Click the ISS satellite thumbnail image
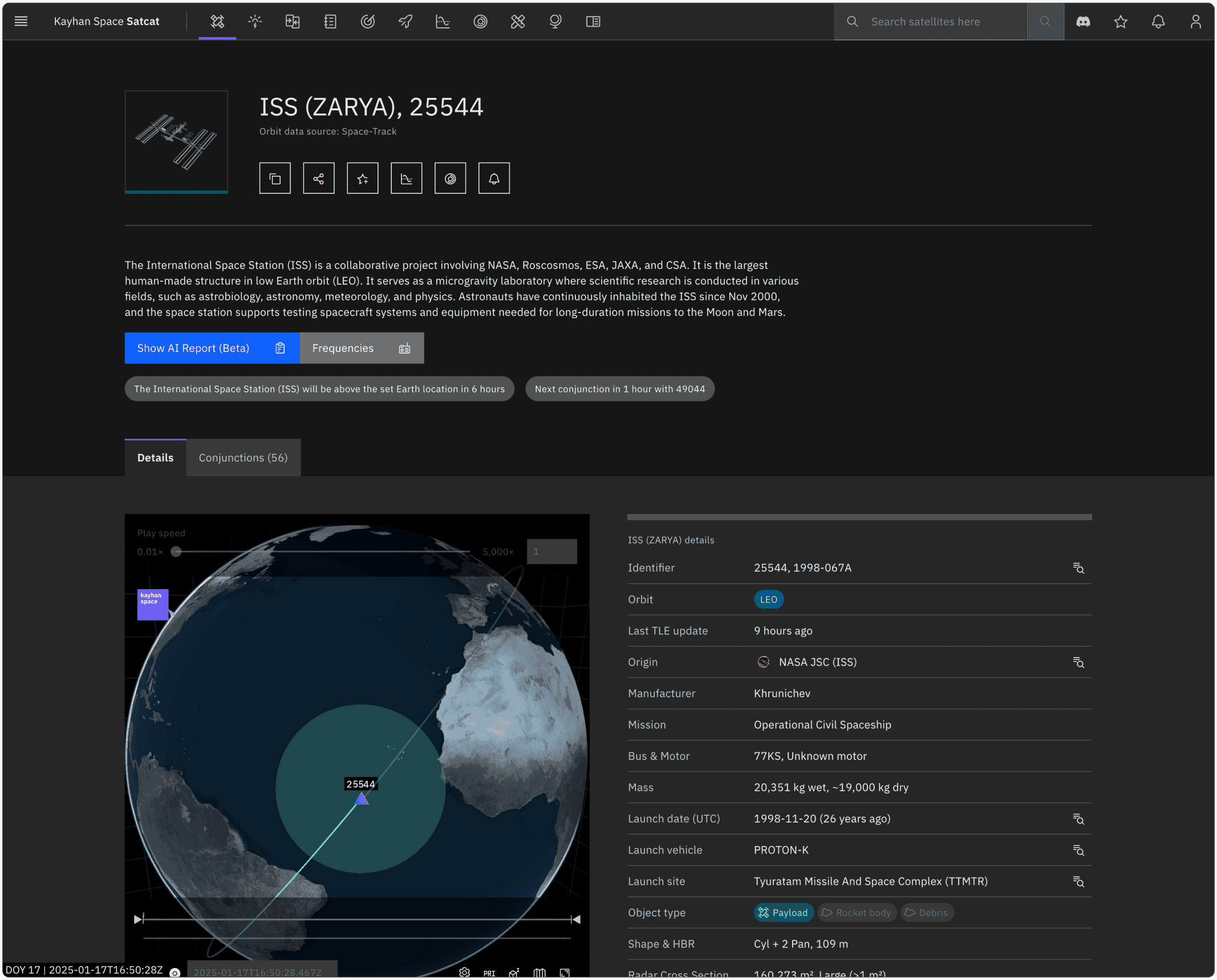Image resolution: width=1217 pixels, height=980 pixels. (x=176, y=141)
